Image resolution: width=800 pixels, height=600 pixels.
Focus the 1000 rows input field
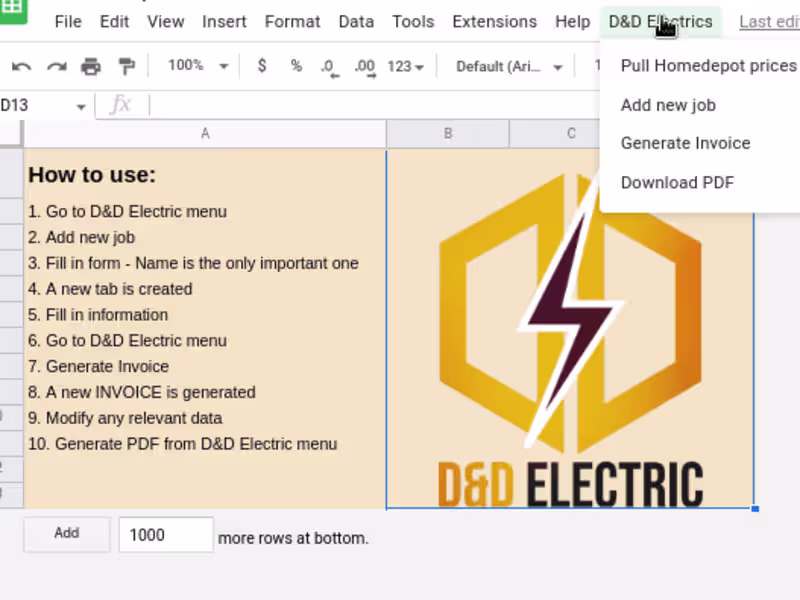click(166, 535)
